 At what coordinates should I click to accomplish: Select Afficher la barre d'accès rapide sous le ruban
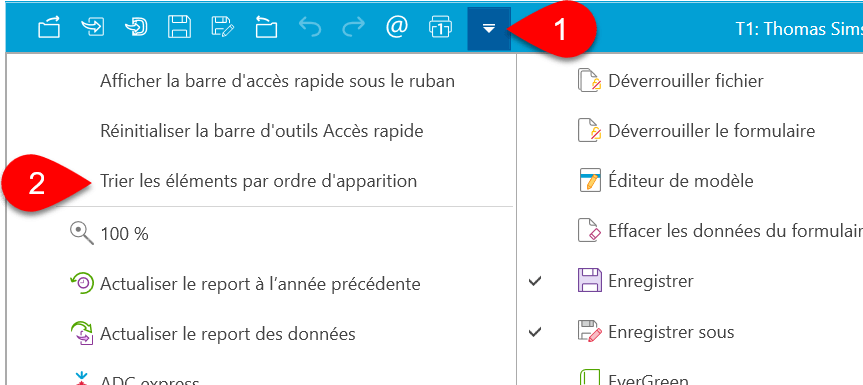point(277,81)
